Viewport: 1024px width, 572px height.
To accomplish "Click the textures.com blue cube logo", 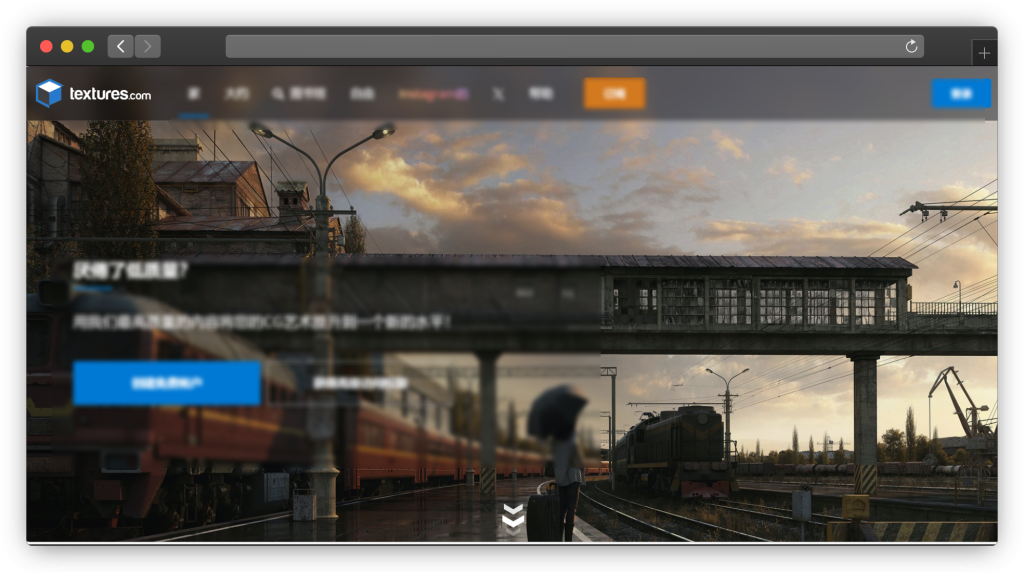I will [x=48, y=93].
